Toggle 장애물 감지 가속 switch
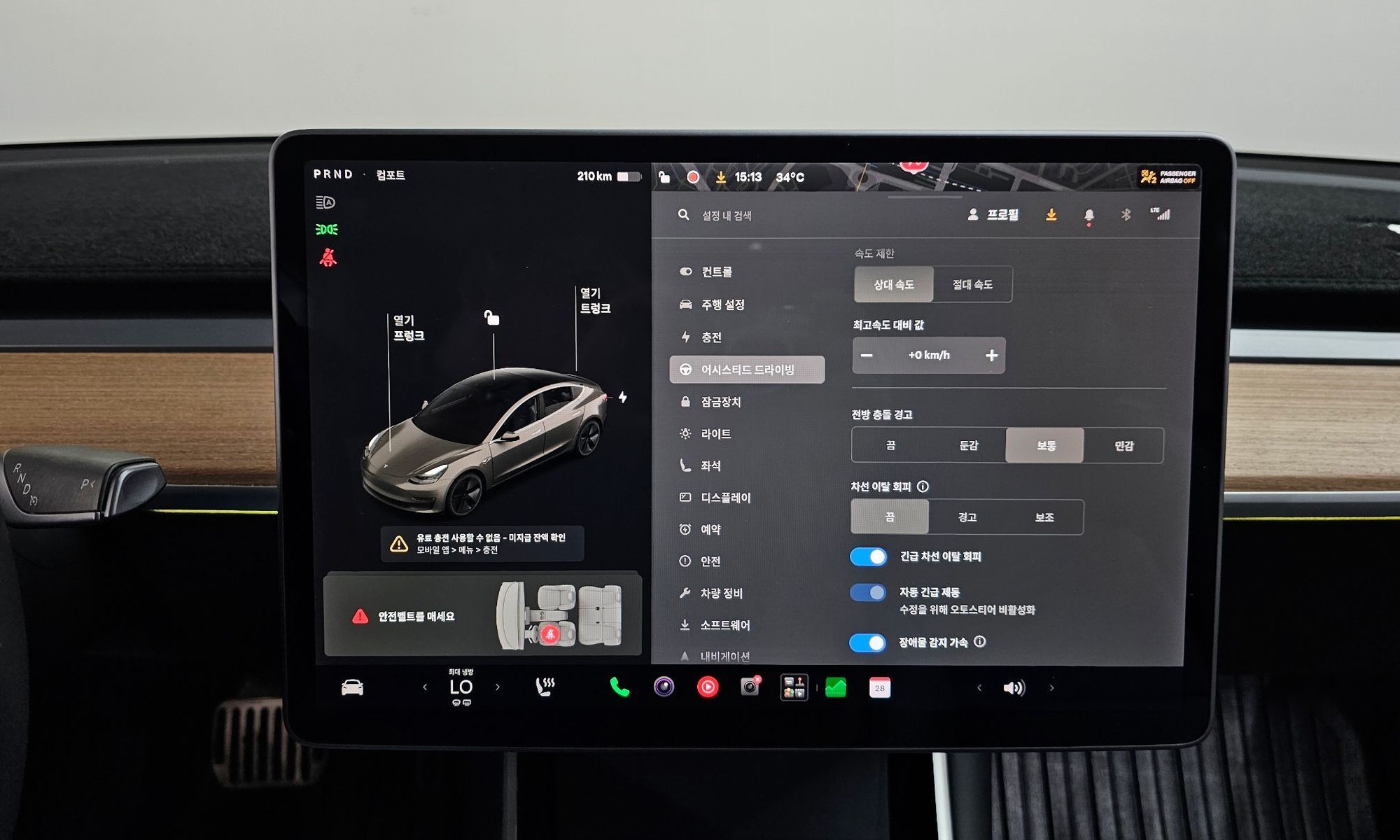The height and width of the screenshot is (840, 1400). [868, 643]
